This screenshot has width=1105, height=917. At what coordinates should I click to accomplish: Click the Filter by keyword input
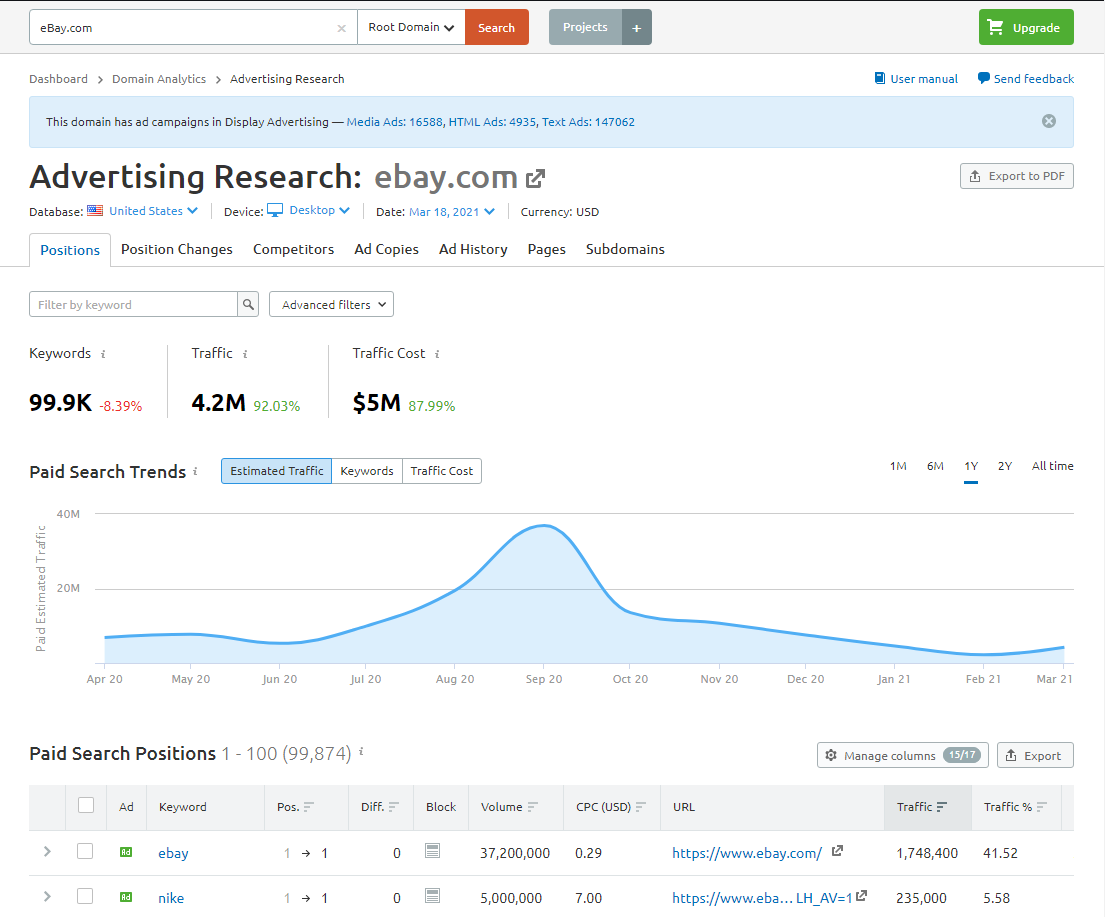[x=134, y=304]
